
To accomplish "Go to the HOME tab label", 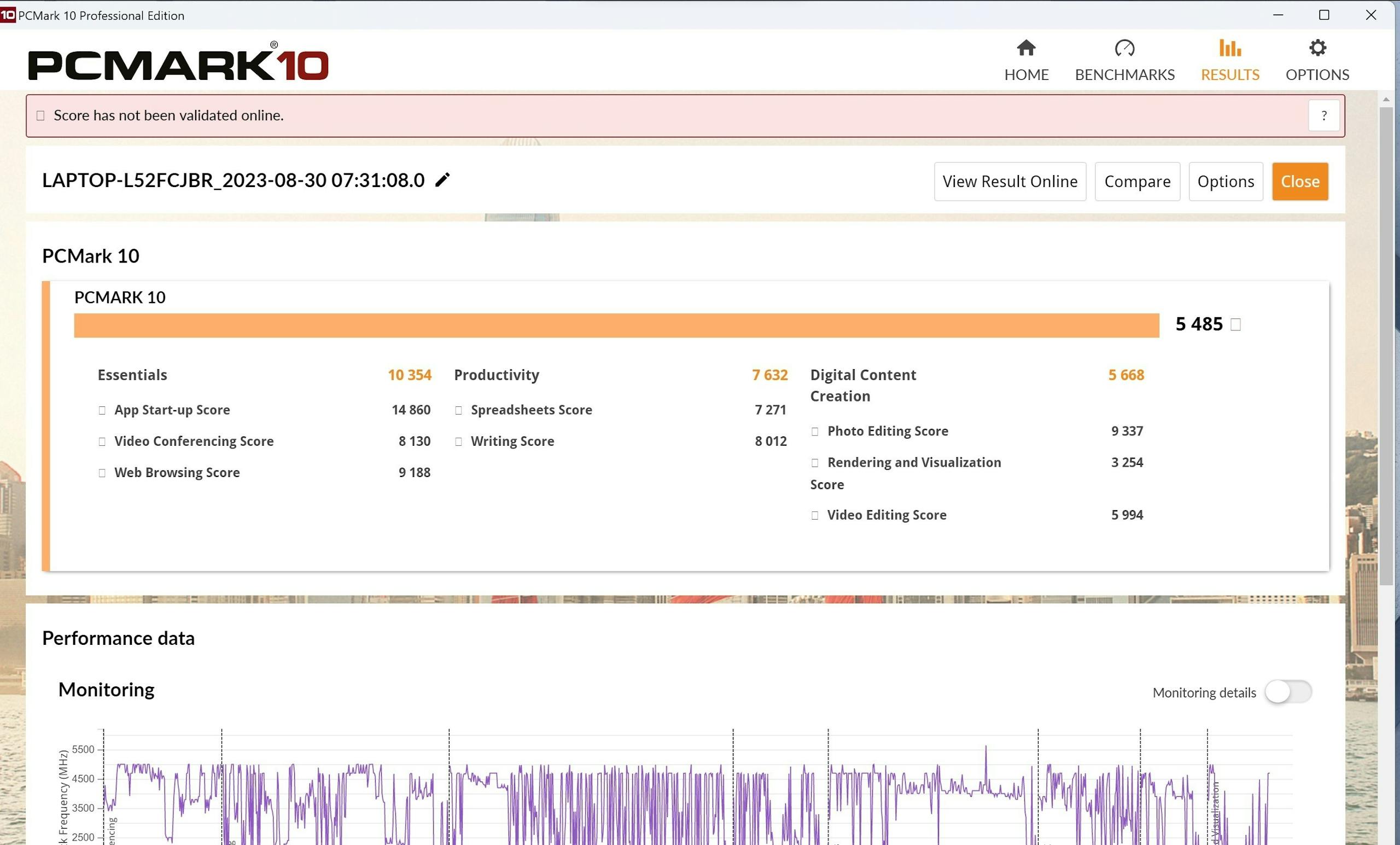I will 1025,74.
